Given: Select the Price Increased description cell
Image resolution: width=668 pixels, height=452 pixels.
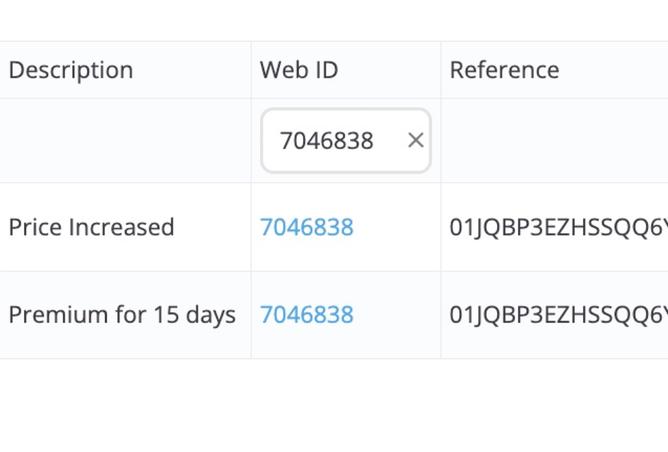Looking at the screenshot, I should click(92, 227).
